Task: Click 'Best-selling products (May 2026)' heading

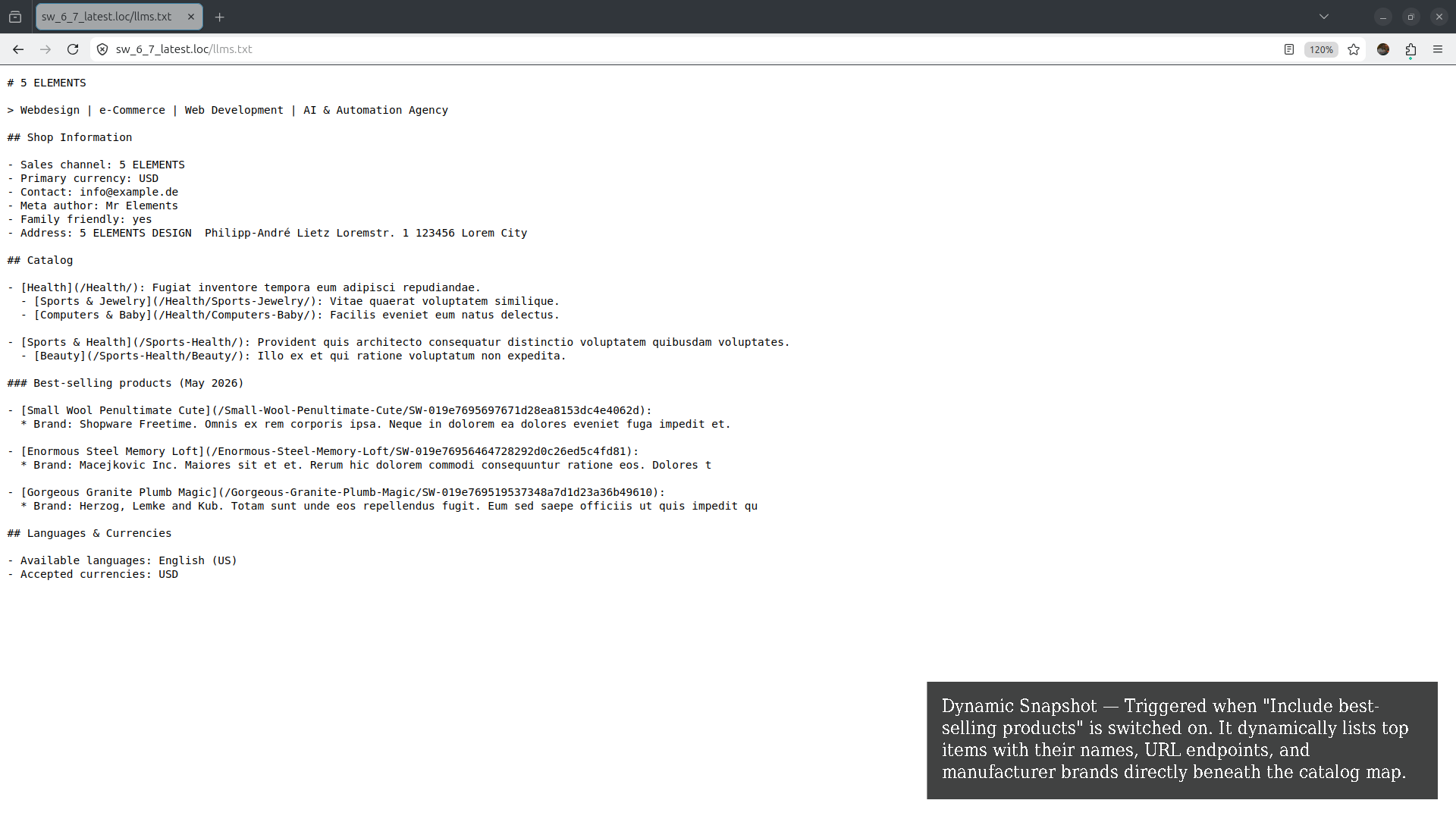Action: click(x=126, y=383)
